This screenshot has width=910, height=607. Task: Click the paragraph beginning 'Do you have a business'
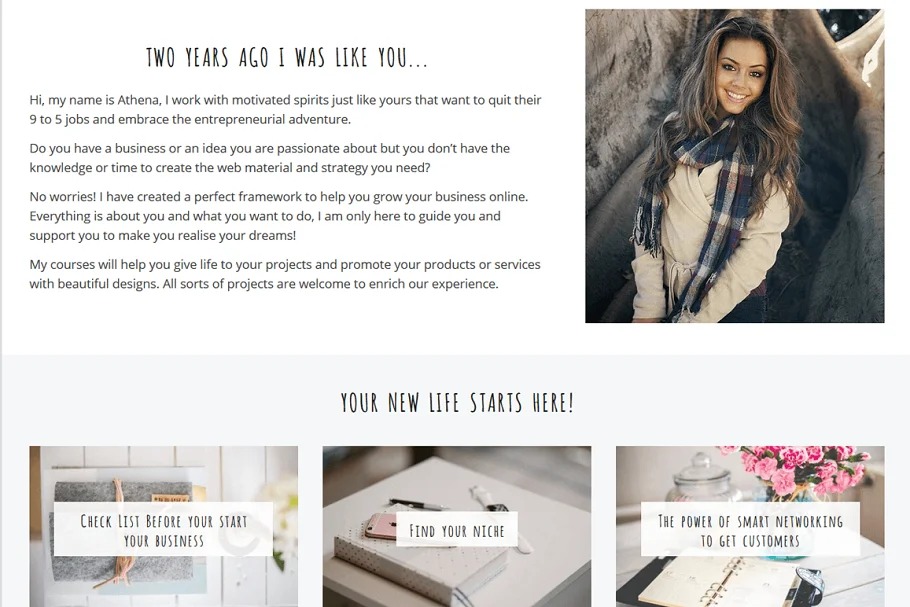click(x=270, y=158)
